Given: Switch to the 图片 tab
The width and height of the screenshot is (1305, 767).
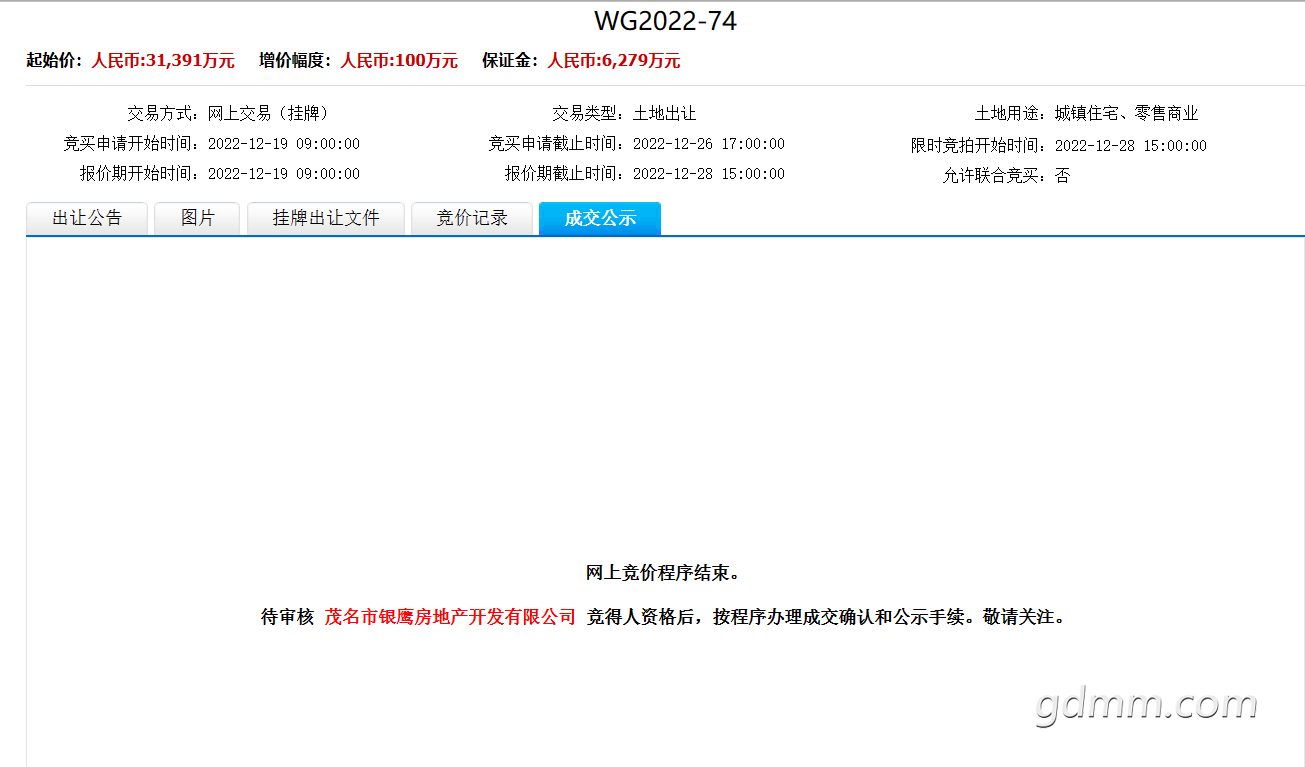Looking at the screenshot, I should coord(197,218).
